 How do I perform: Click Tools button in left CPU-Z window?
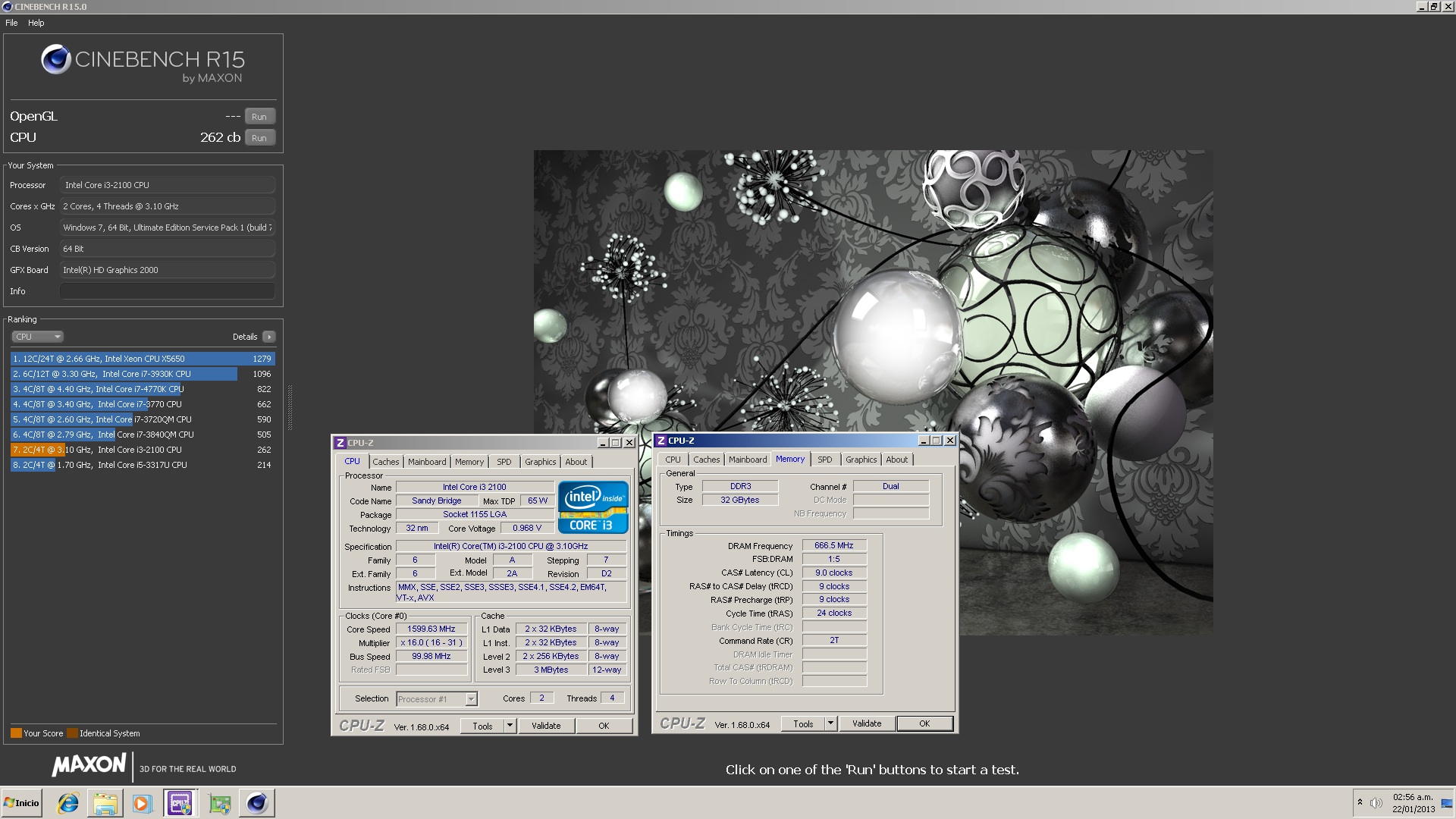[x=483, y=726]
